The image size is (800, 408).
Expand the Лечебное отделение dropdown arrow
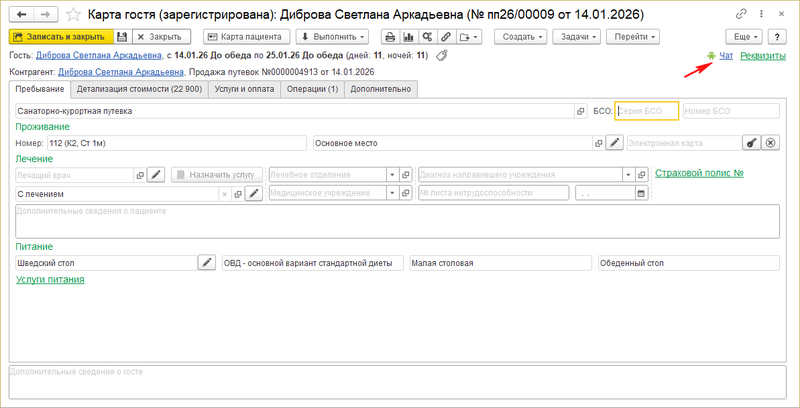pos(392,175)
